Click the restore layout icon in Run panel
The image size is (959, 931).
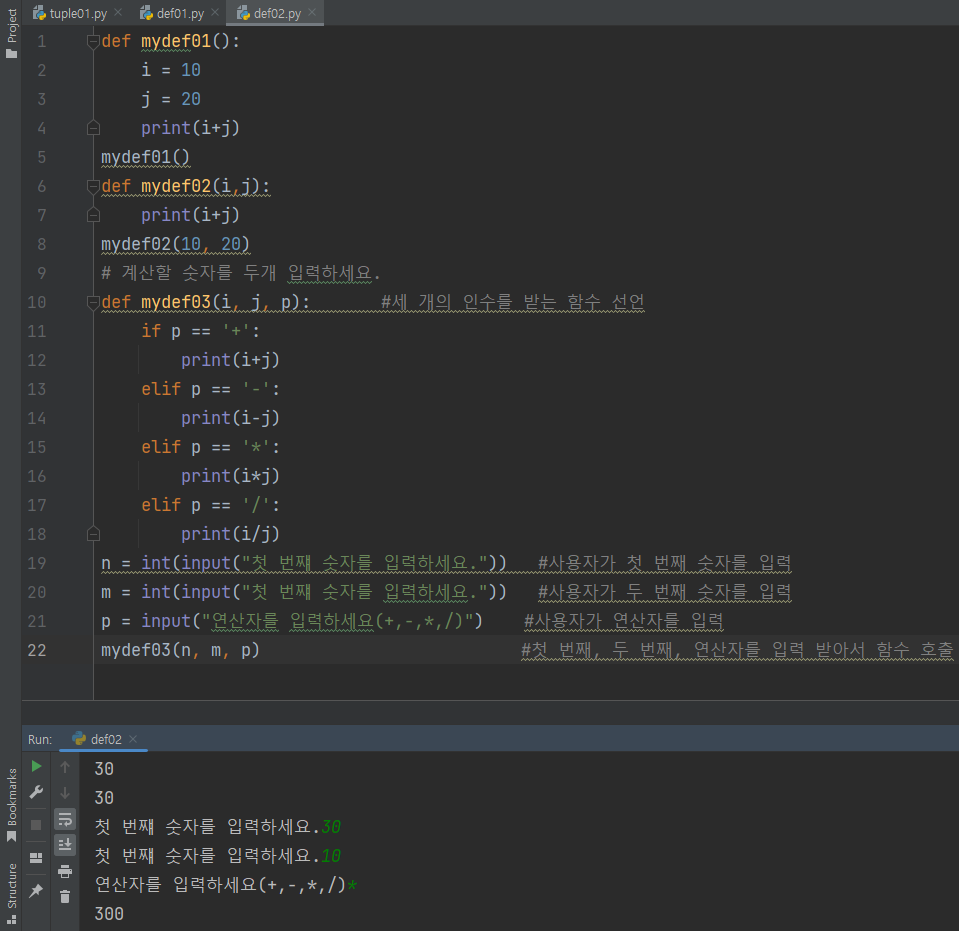click(x=36, y=858)
